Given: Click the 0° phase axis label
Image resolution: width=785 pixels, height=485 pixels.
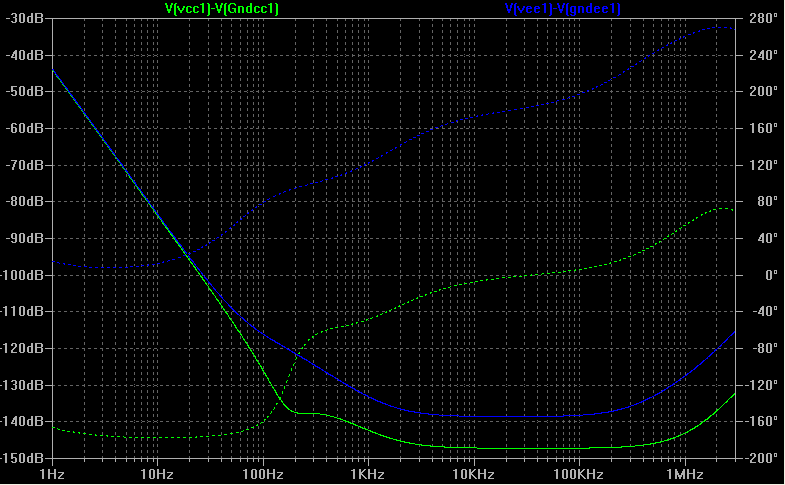Looking at the screenshot, I should tap(771, 275).
